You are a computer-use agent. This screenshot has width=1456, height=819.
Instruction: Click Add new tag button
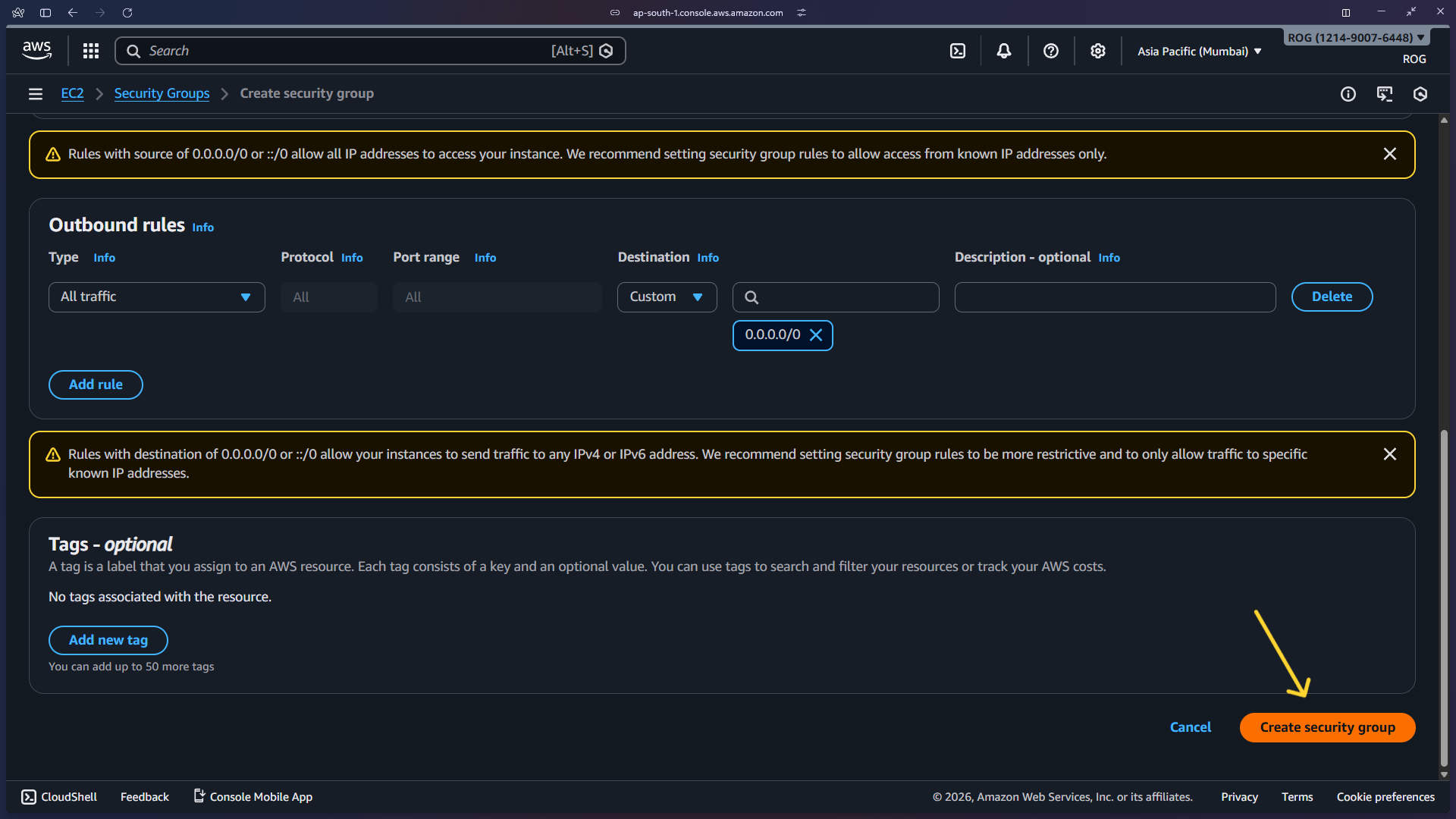108,640
